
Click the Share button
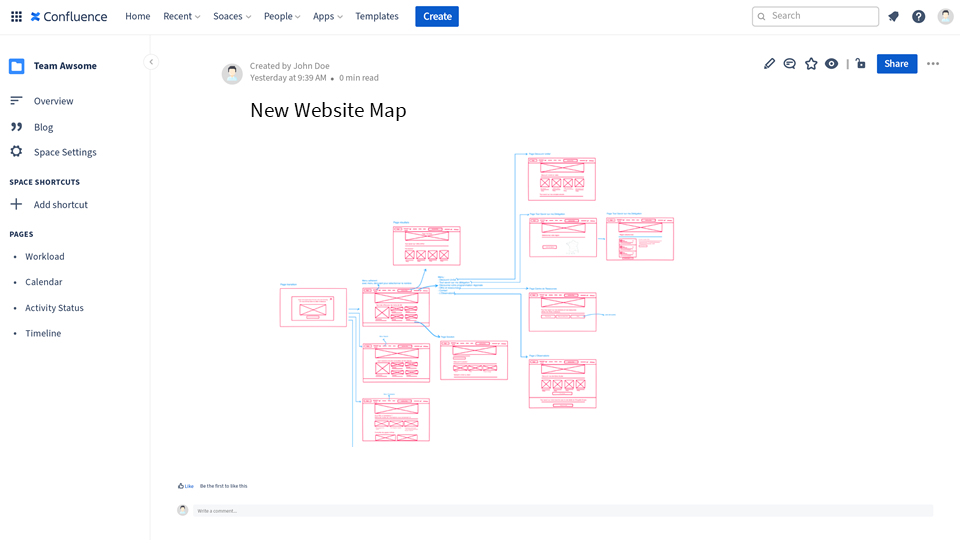point(897,64)
